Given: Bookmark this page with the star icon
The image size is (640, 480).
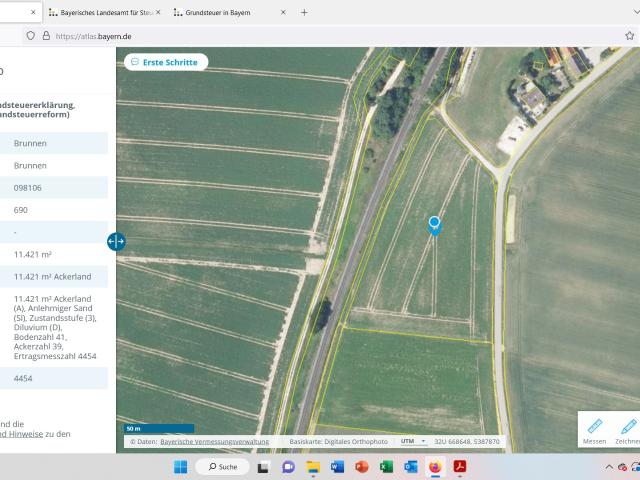Looking at the screenshot, I should (x=629, y=36).
